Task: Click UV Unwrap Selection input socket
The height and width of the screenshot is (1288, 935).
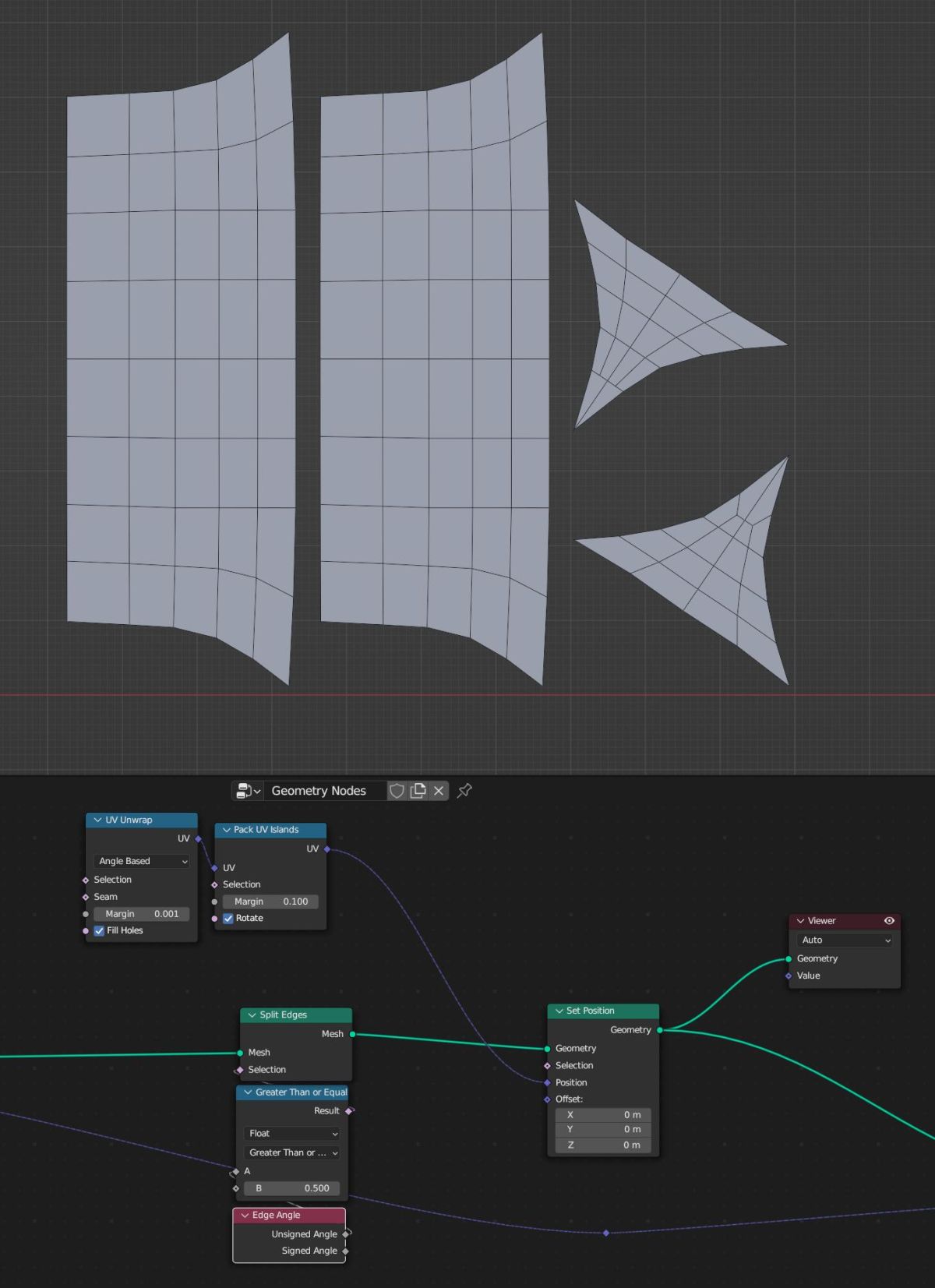Action: click(x=86, y=880)
